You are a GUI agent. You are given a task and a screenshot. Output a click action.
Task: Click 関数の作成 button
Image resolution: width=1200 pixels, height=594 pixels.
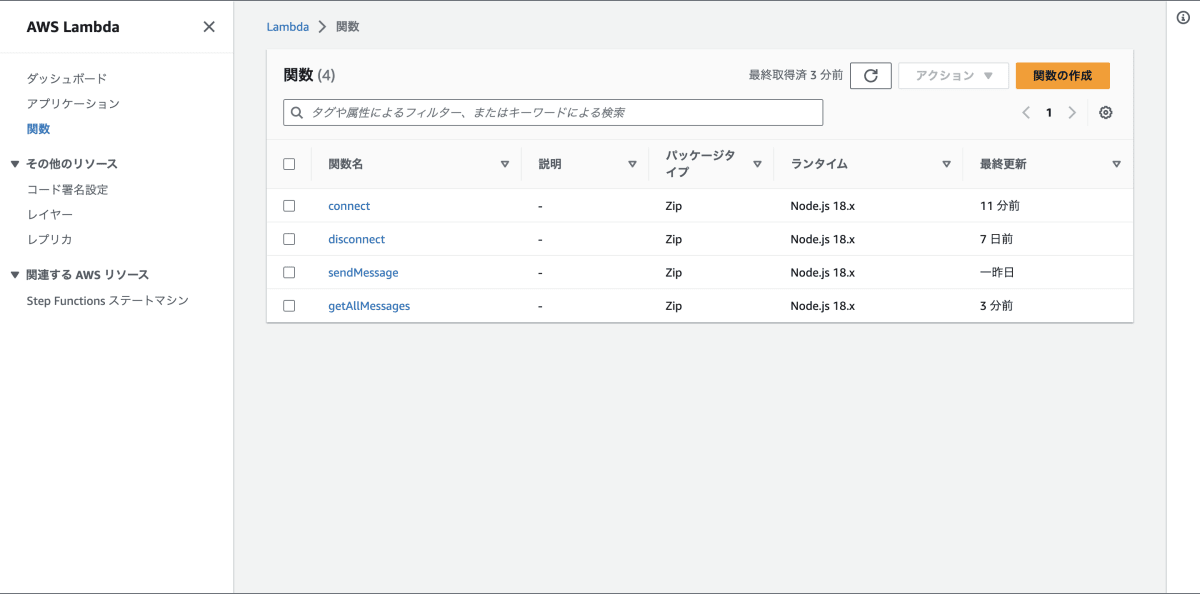point(1062,76)
